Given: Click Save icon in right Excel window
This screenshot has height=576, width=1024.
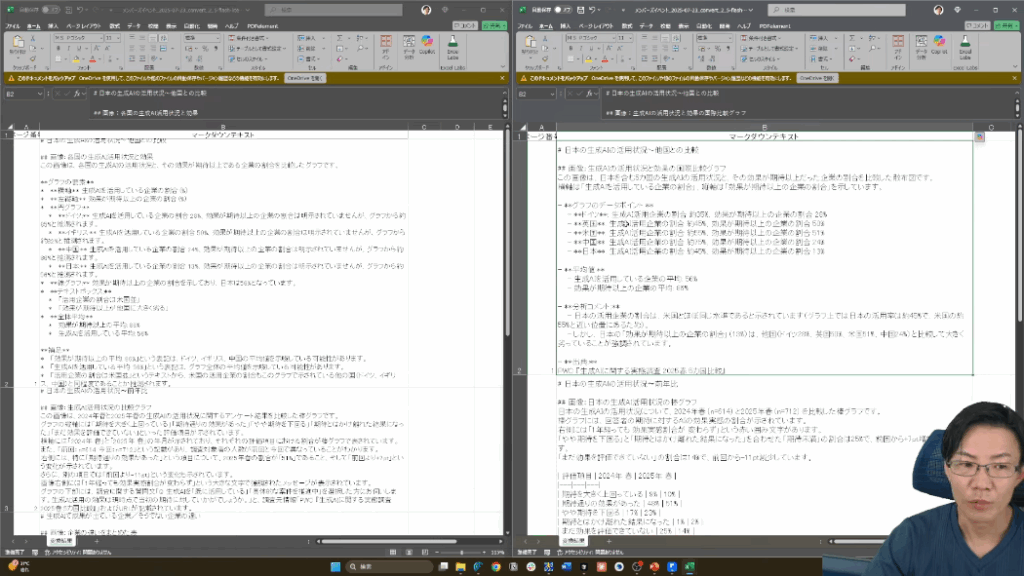Looking at the screenshot, I should coord(581,10).
